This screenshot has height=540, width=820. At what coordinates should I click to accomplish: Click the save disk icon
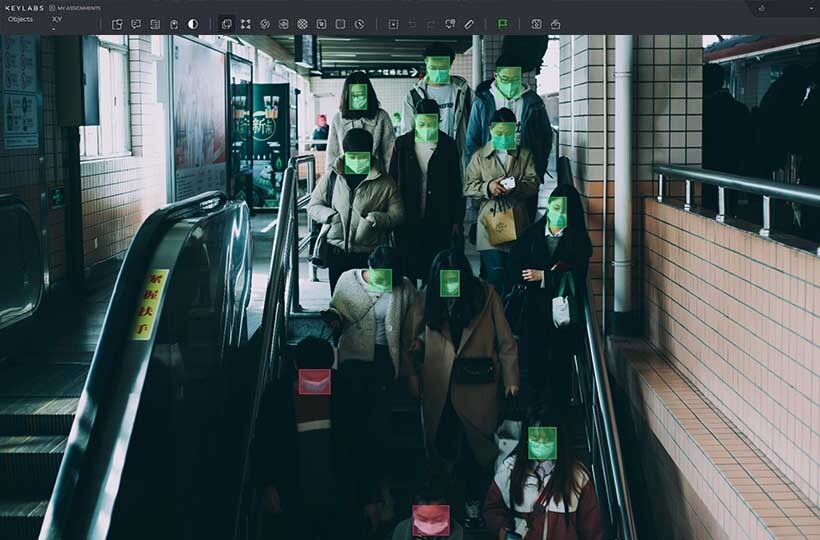[536, 24]
